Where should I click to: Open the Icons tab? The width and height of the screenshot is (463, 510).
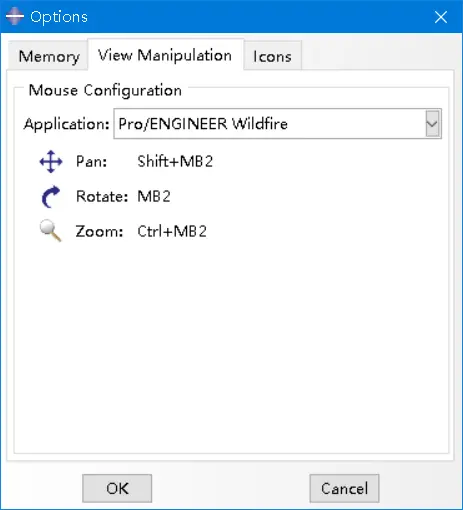[x=272, y=56]
